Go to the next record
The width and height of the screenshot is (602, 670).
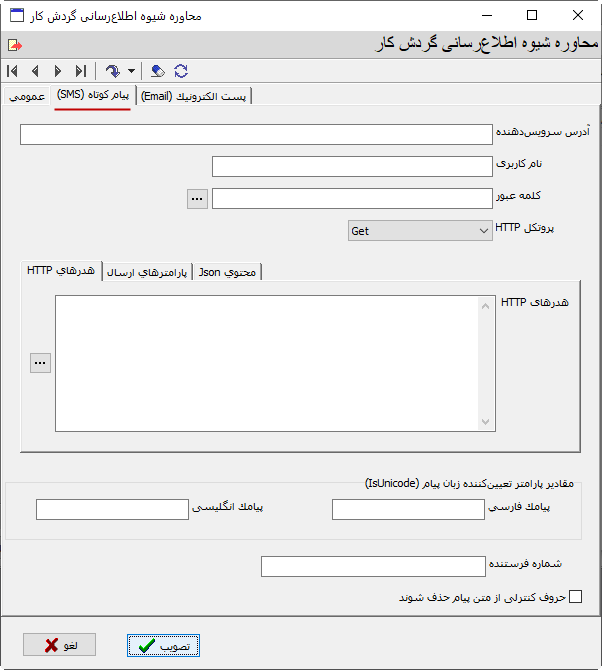point(58,71)
